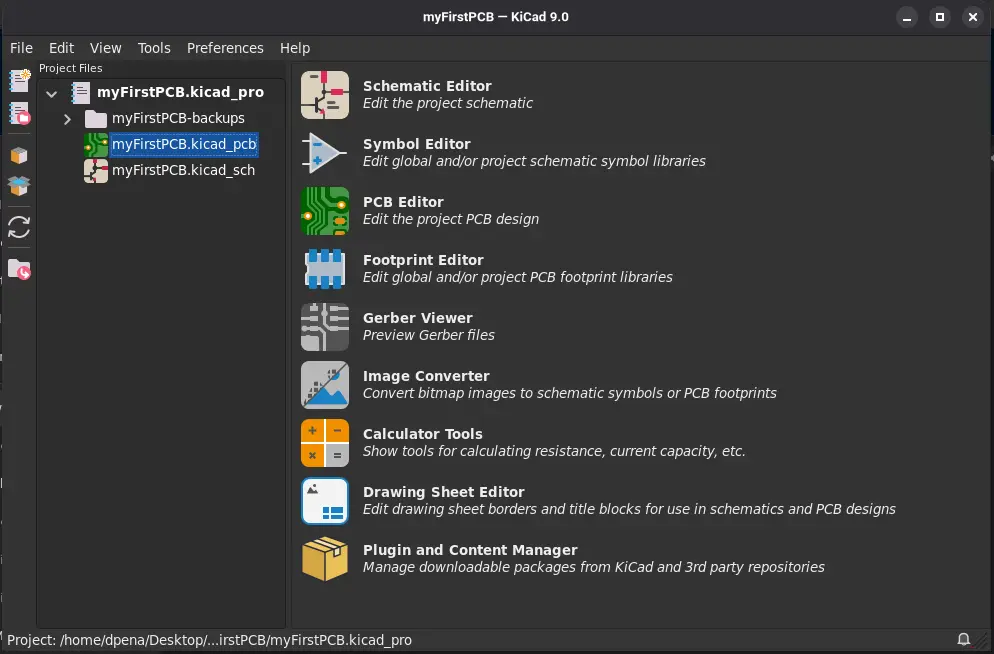View notifications via the bell icon

point(964,639)
